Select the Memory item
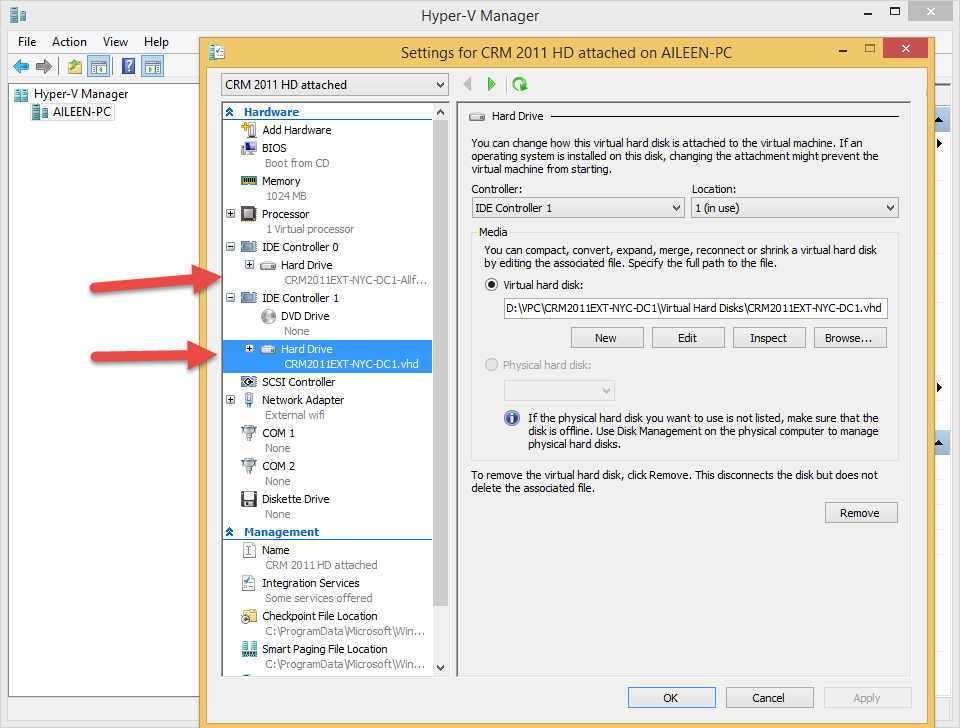The image size is (960, 728). 281,181
